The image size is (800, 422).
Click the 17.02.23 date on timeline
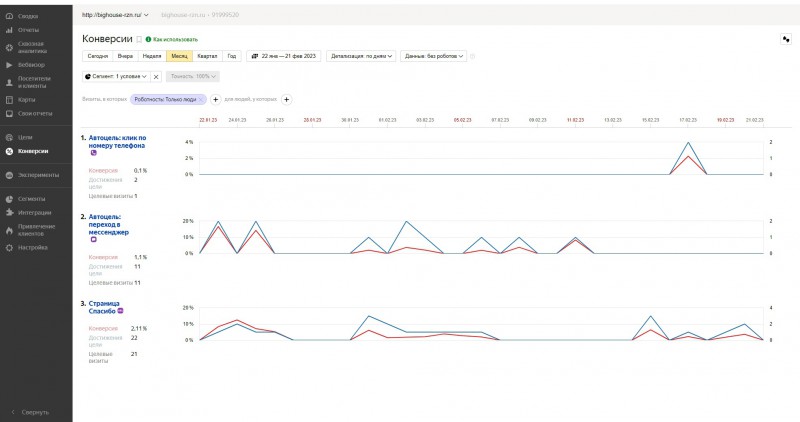point(688,120)
